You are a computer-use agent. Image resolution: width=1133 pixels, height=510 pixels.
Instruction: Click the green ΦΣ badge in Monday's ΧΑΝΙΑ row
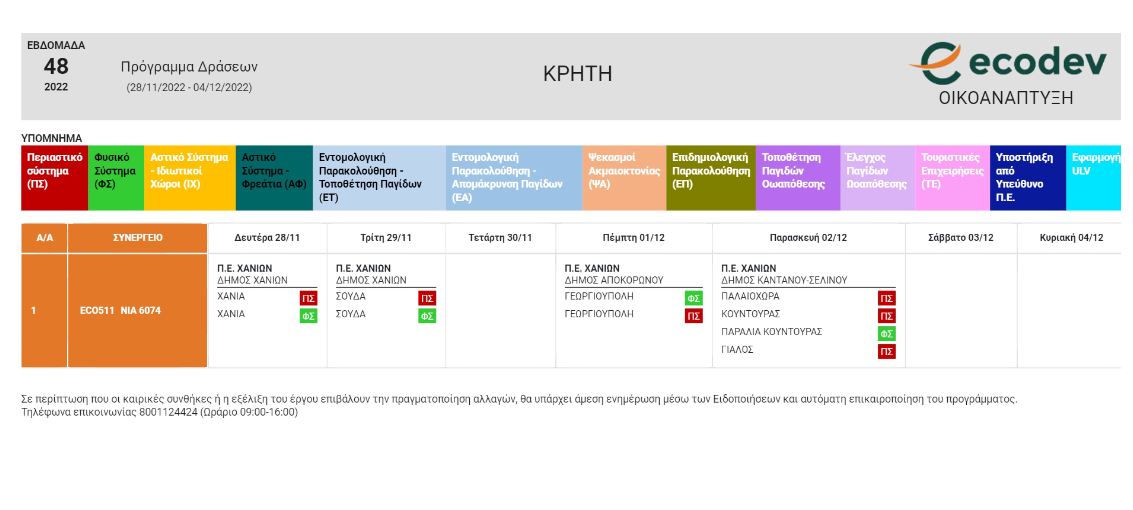[308, 316]
